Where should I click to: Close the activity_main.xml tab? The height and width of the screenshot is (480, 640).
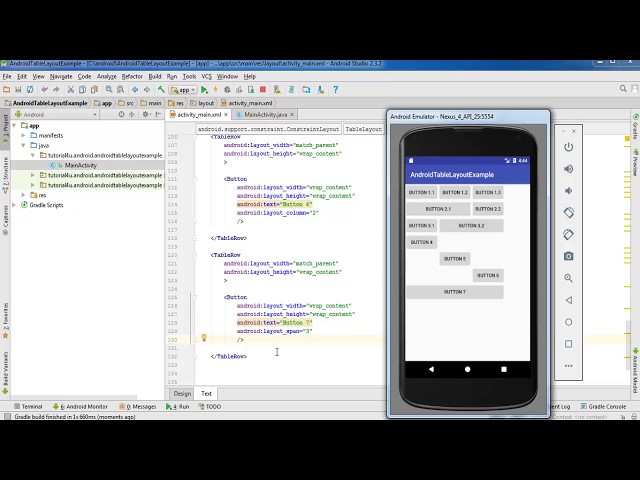pos(226,115)
